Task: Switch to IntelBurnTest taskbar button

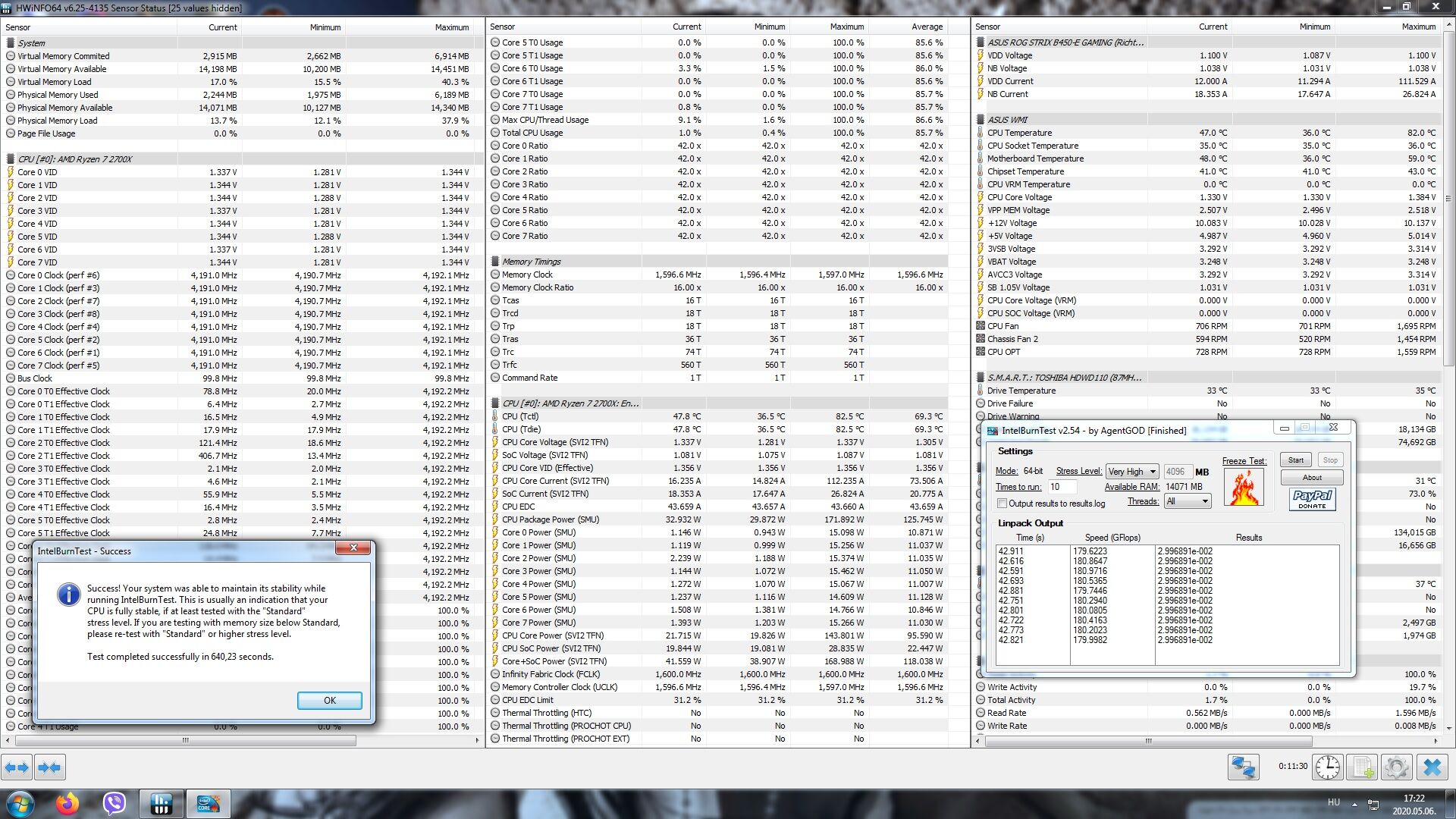Action: 209,804
